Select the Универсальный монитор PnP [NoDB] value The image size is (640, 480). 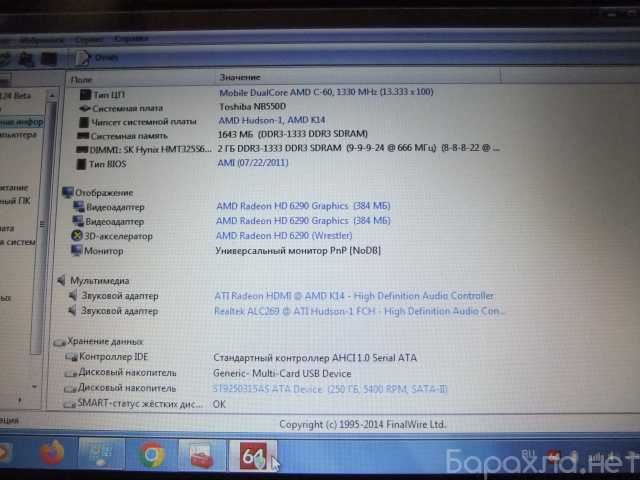click(298, 250)
